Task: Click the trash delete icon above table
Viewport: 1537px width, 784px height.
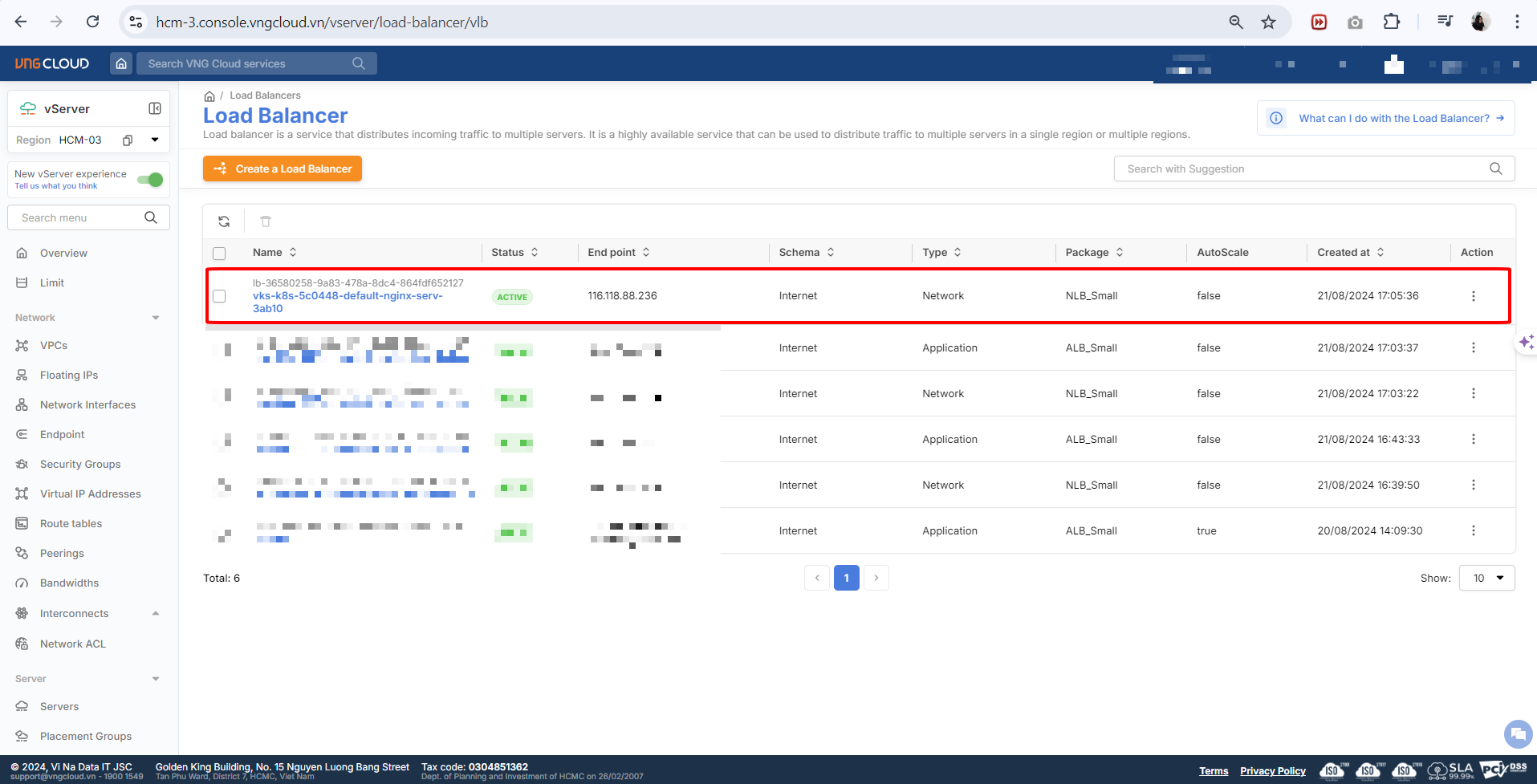Action: click(266, 221)
